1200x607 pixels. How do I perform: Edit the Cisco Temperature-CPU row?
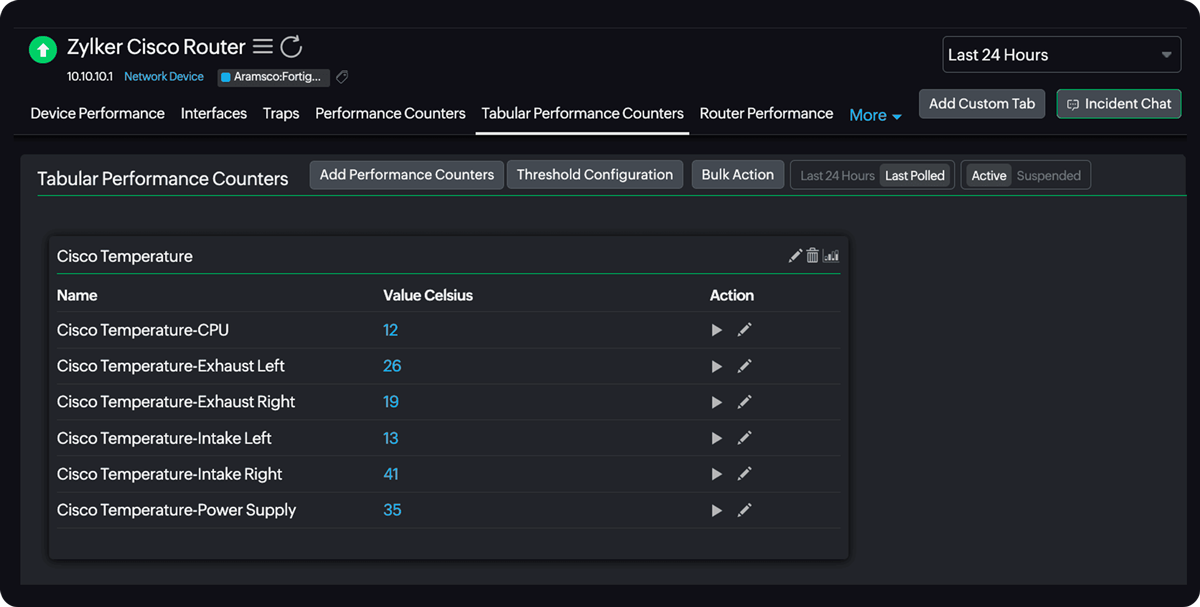pos(745,329)
